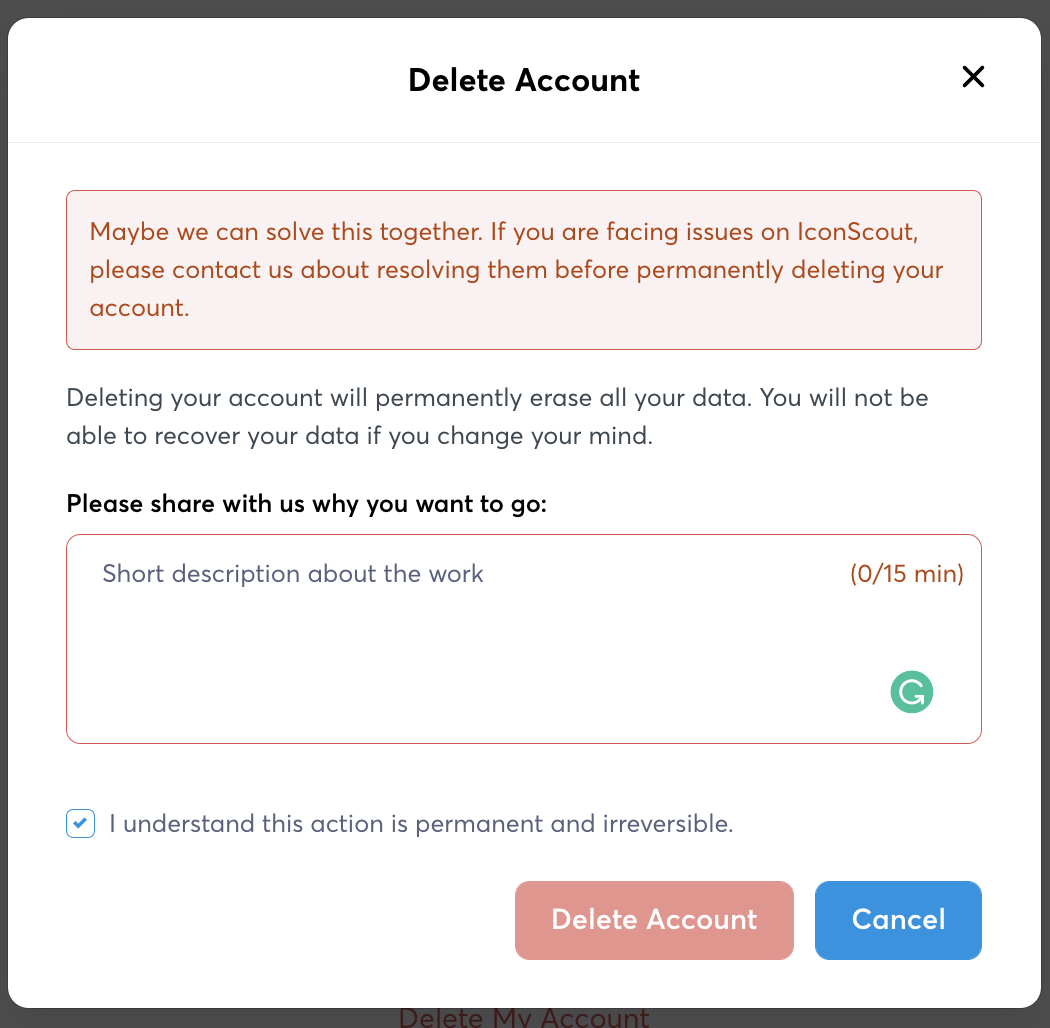Screen dimensions: 1050x1028
Task: Close the Delete Account dialog with X
Action: point(973,77)
